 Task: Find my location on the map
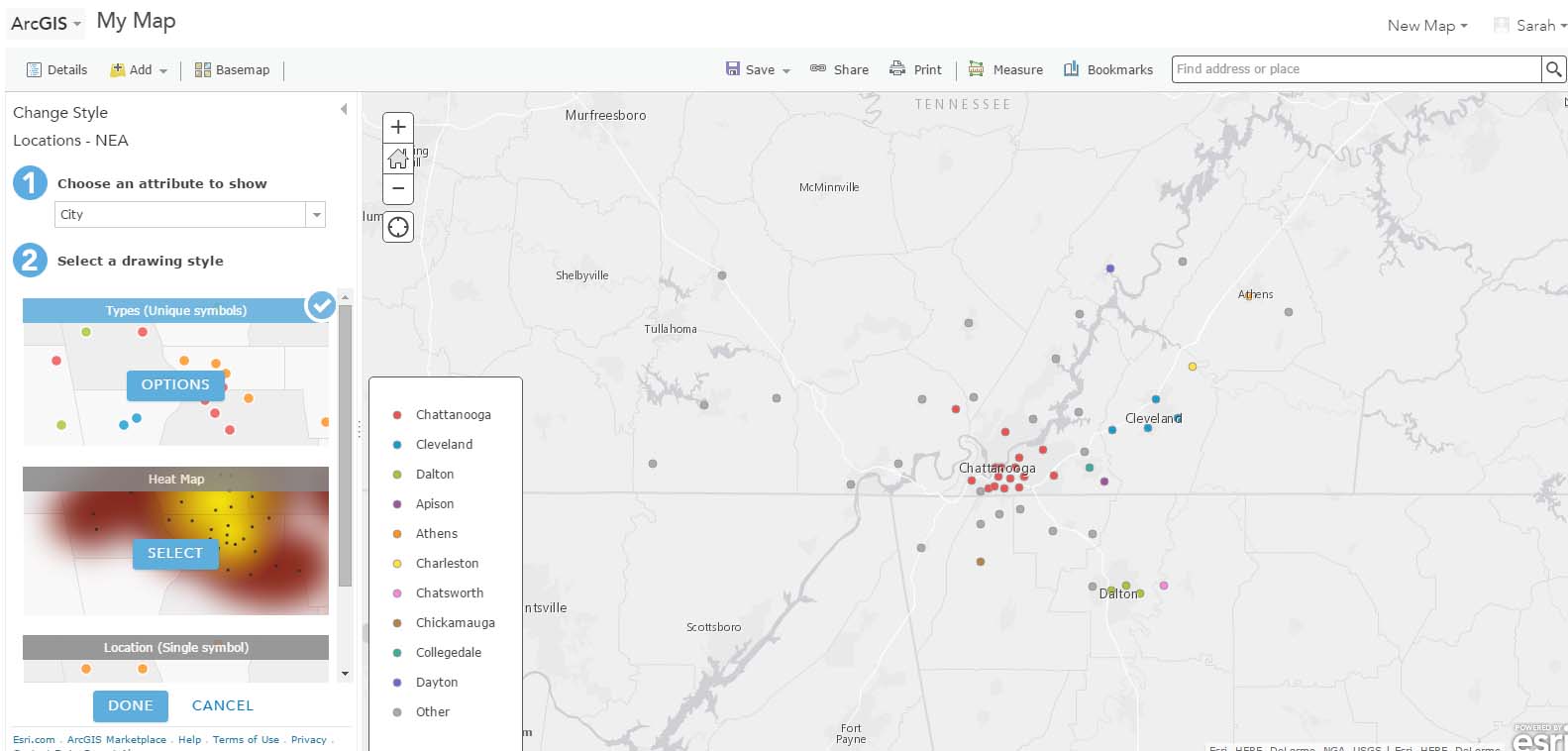pos(398,227)
